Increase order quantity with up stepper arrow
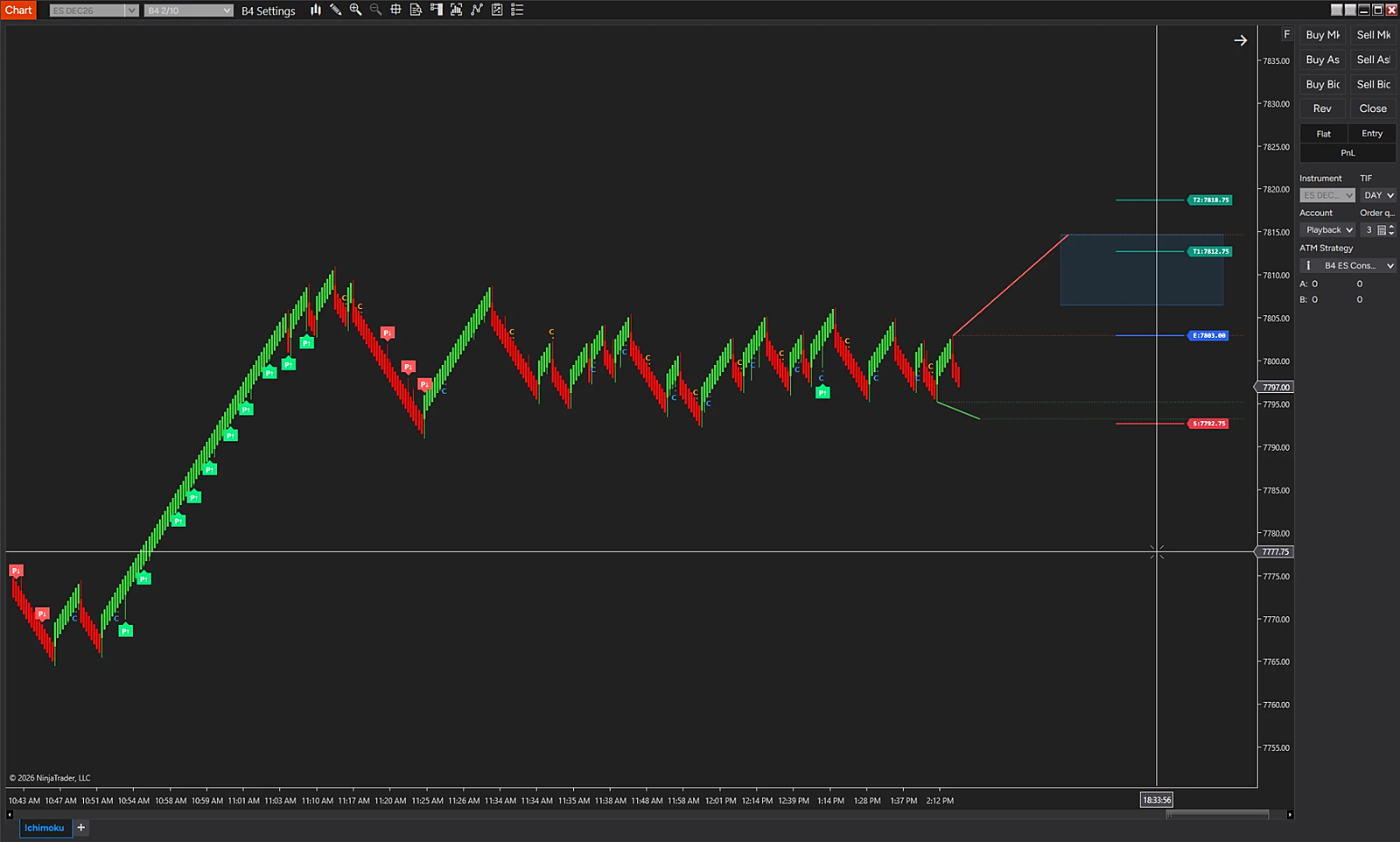The height and width of the screenshot is (842, 1400). (x=1391, y=228)
